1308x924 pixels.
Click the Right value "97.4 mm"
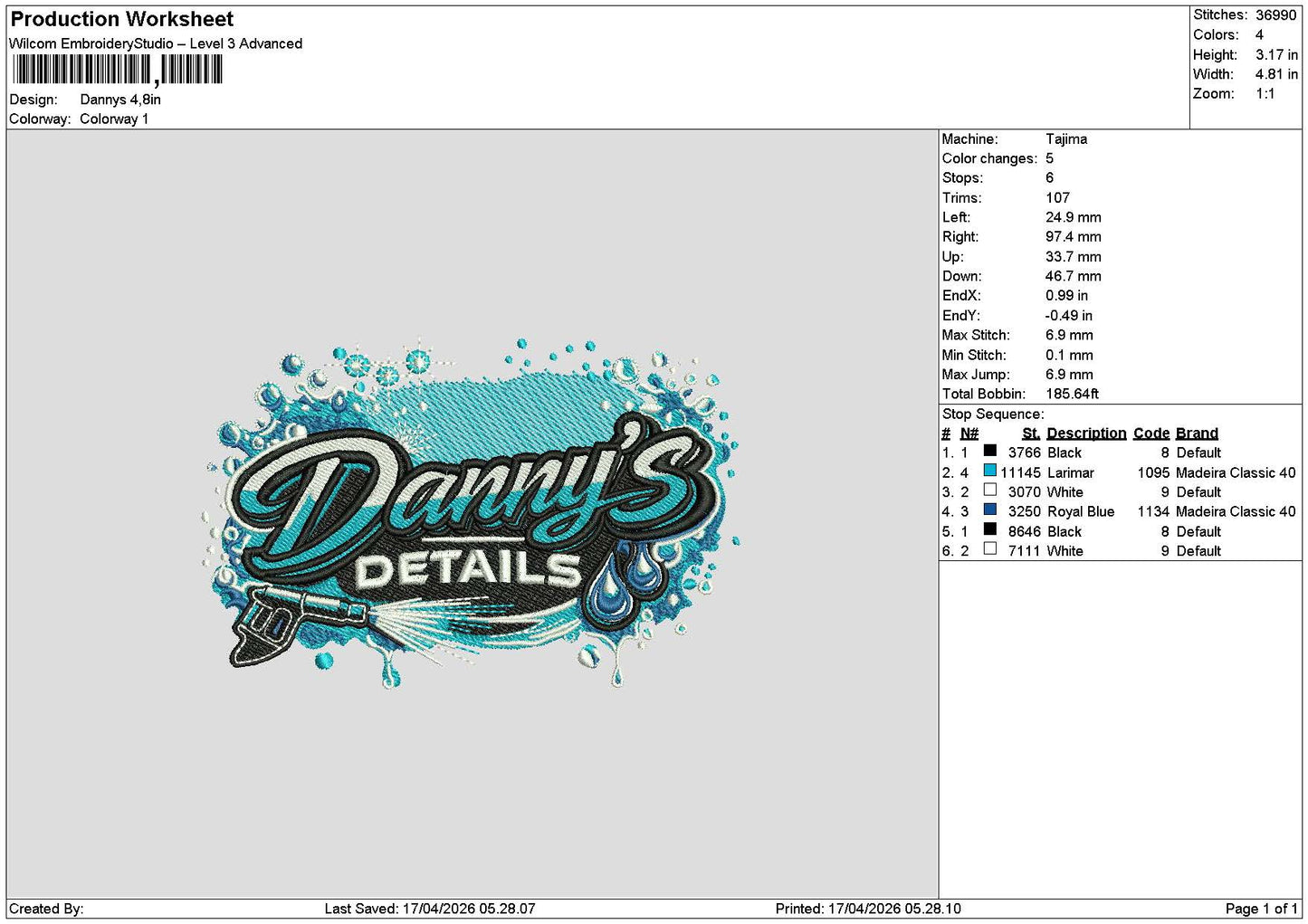click(x=1074, y=237)
